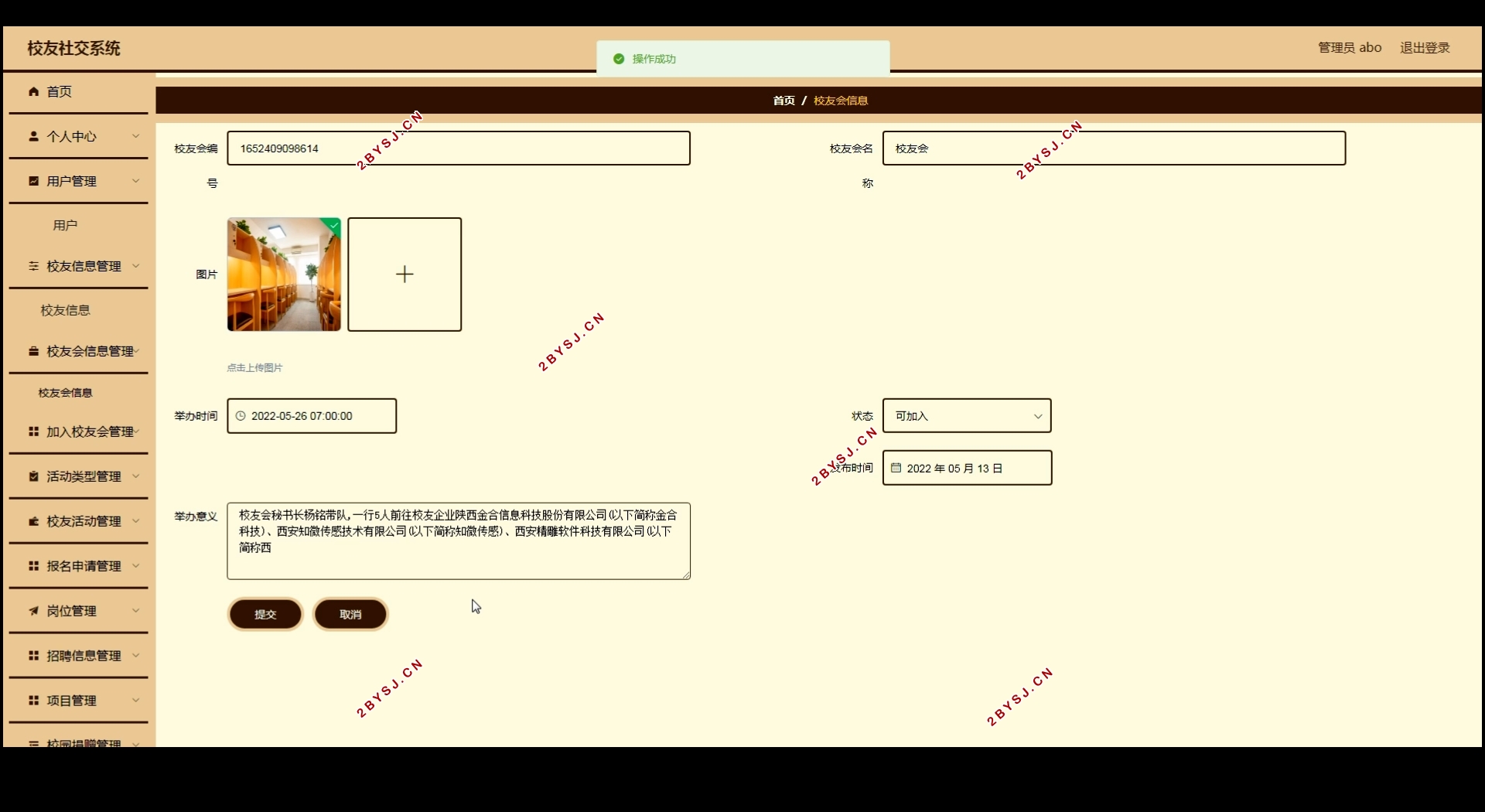Click the calendar icon in 发布时间 field
This screenshot has height=812, width=1485.
(x=896, y=469)
